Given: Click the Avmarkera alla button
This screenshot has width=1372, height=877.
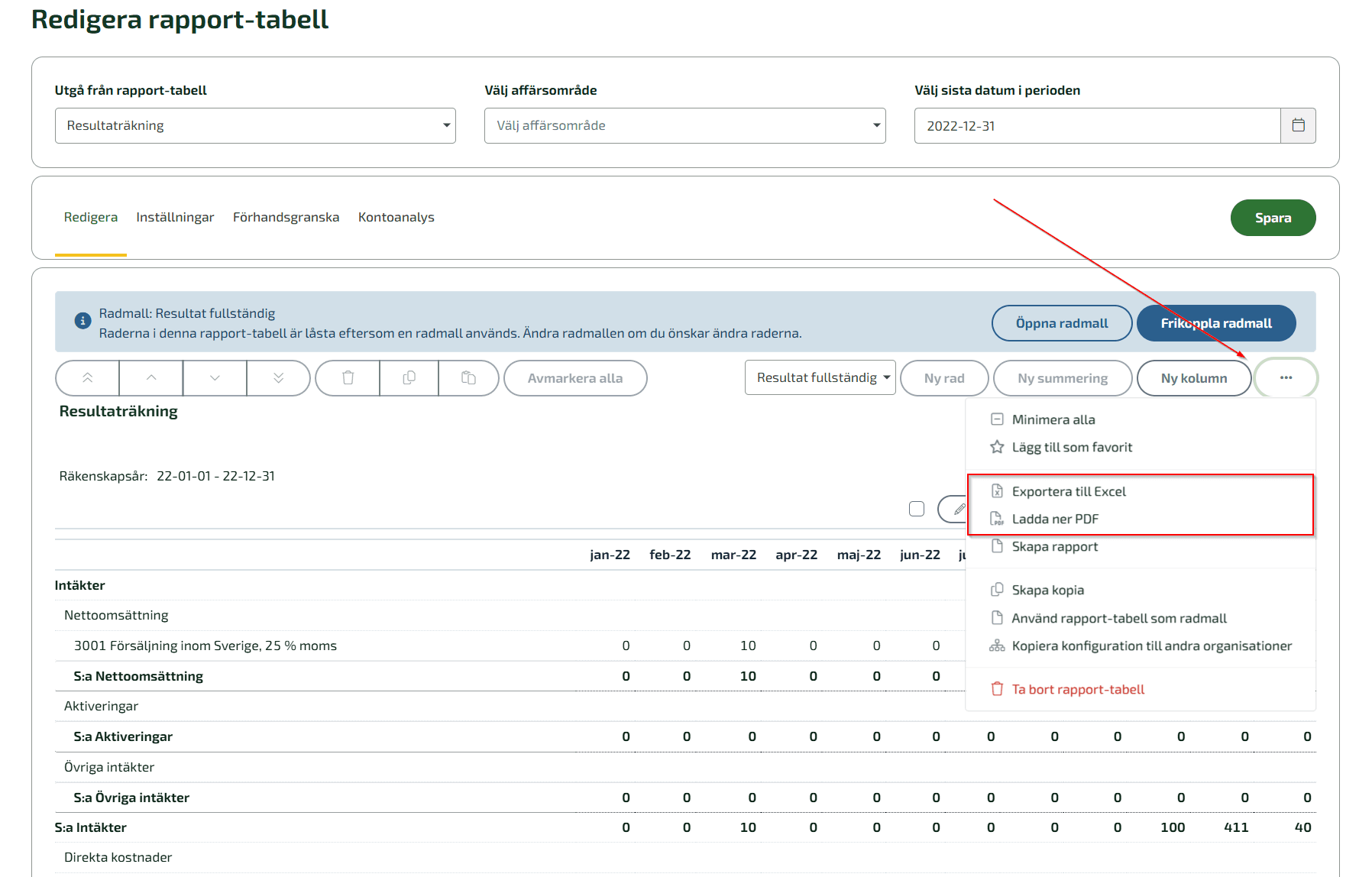Looking at the screenshot, I should click(575, 378).
